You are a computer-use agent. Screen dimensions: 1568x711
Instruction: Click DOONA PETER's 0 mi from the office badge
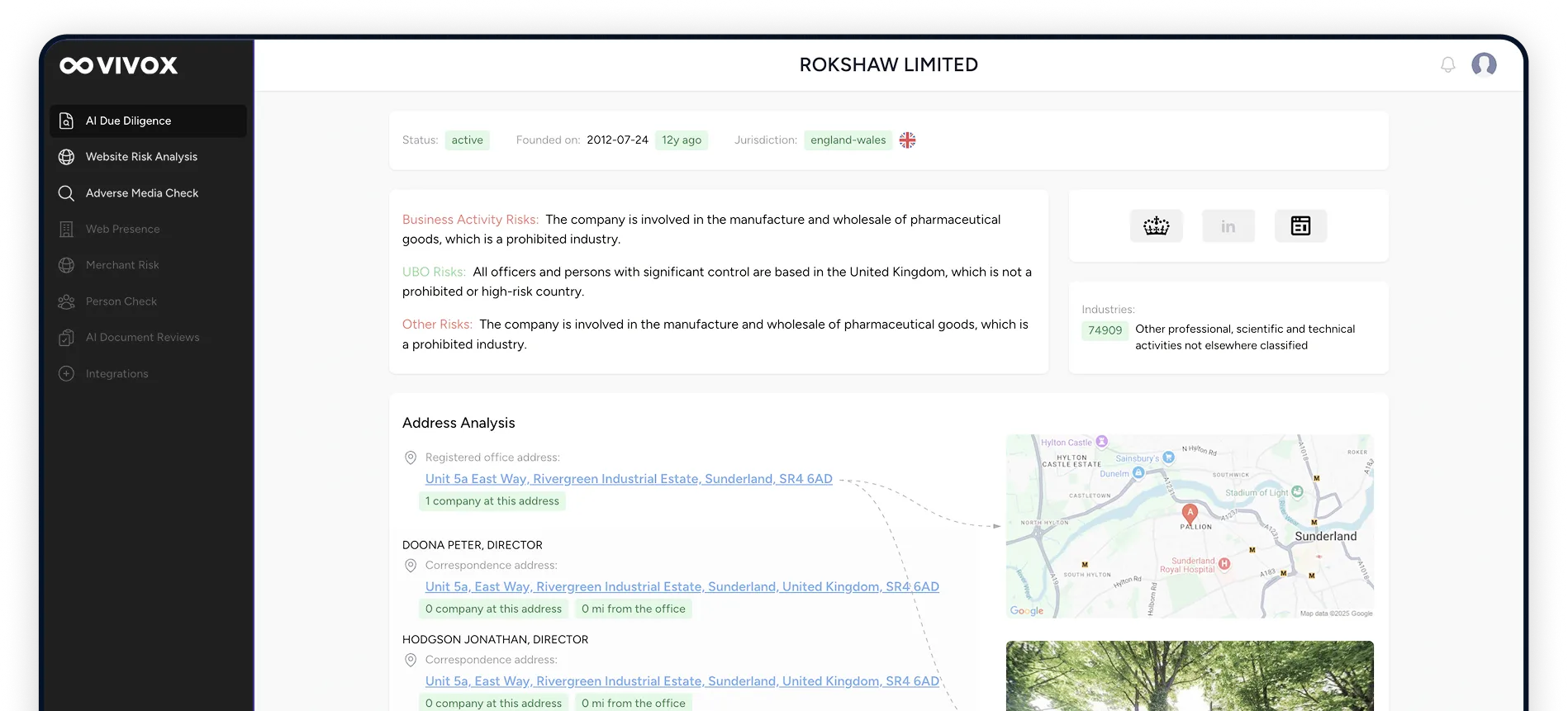click(x=634, y=609)
